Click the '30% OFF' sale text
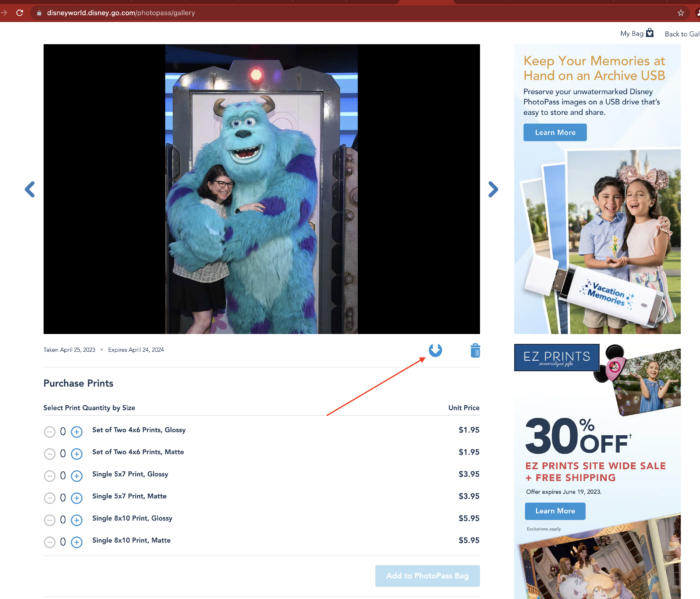This screenshot has width=700, height=599. pos(578,436)
